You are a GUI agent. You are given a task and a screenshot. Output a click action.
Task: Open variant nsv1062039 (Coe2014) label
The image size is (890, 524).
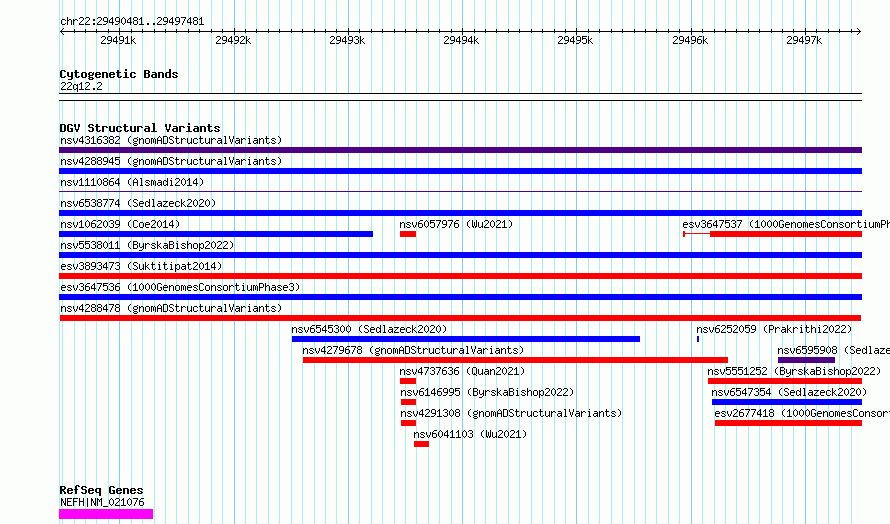point(120,224)
